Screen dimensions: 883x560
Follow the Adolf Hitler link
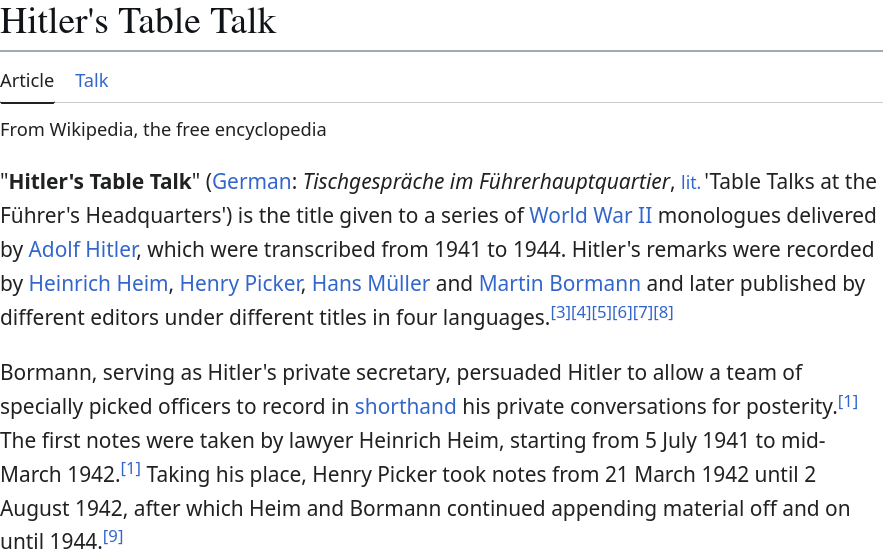pyautogui.click(x=83, y=249)
